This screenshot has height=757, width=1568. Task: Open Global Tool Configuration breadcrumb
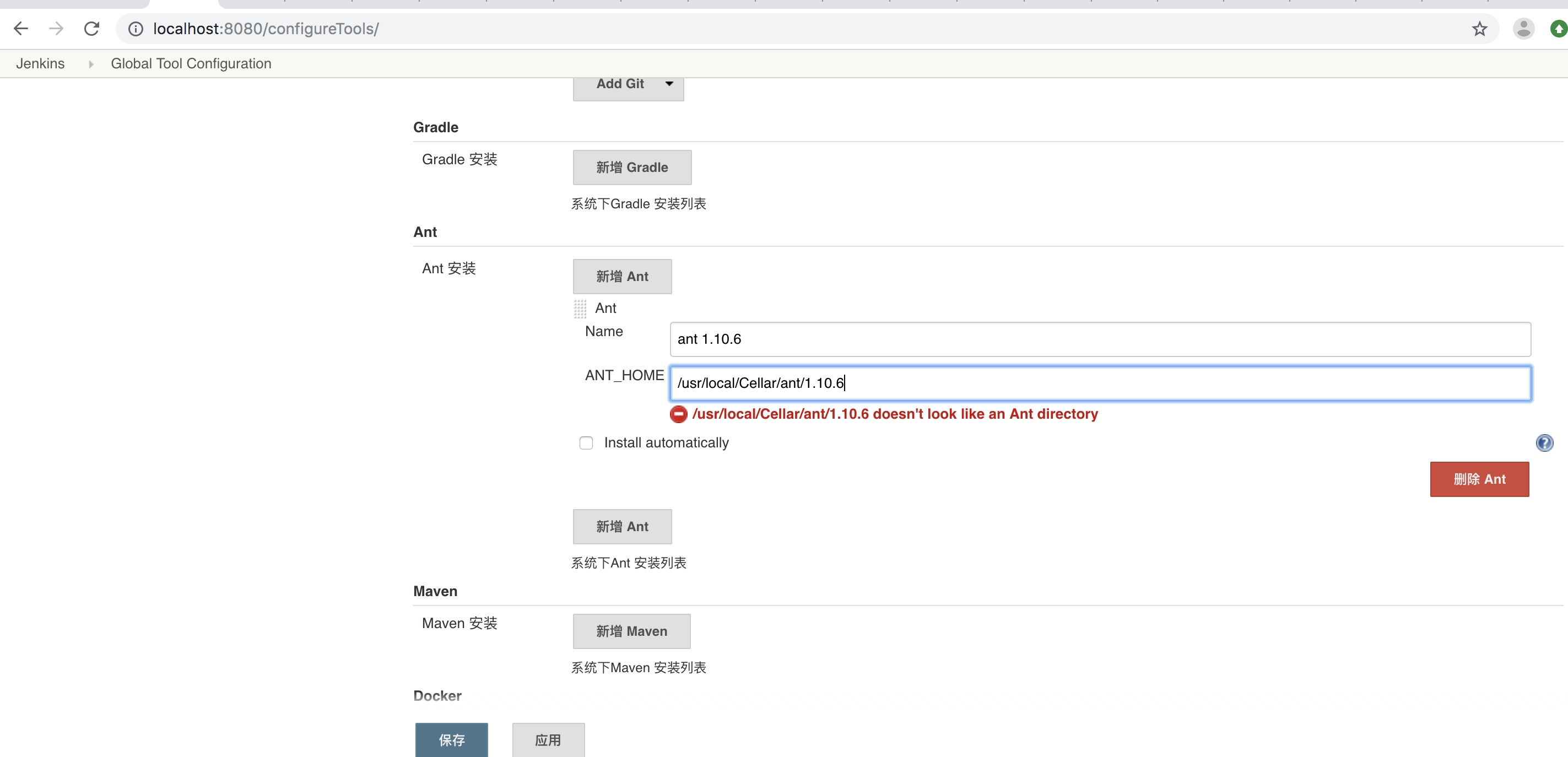coord(191,64)
